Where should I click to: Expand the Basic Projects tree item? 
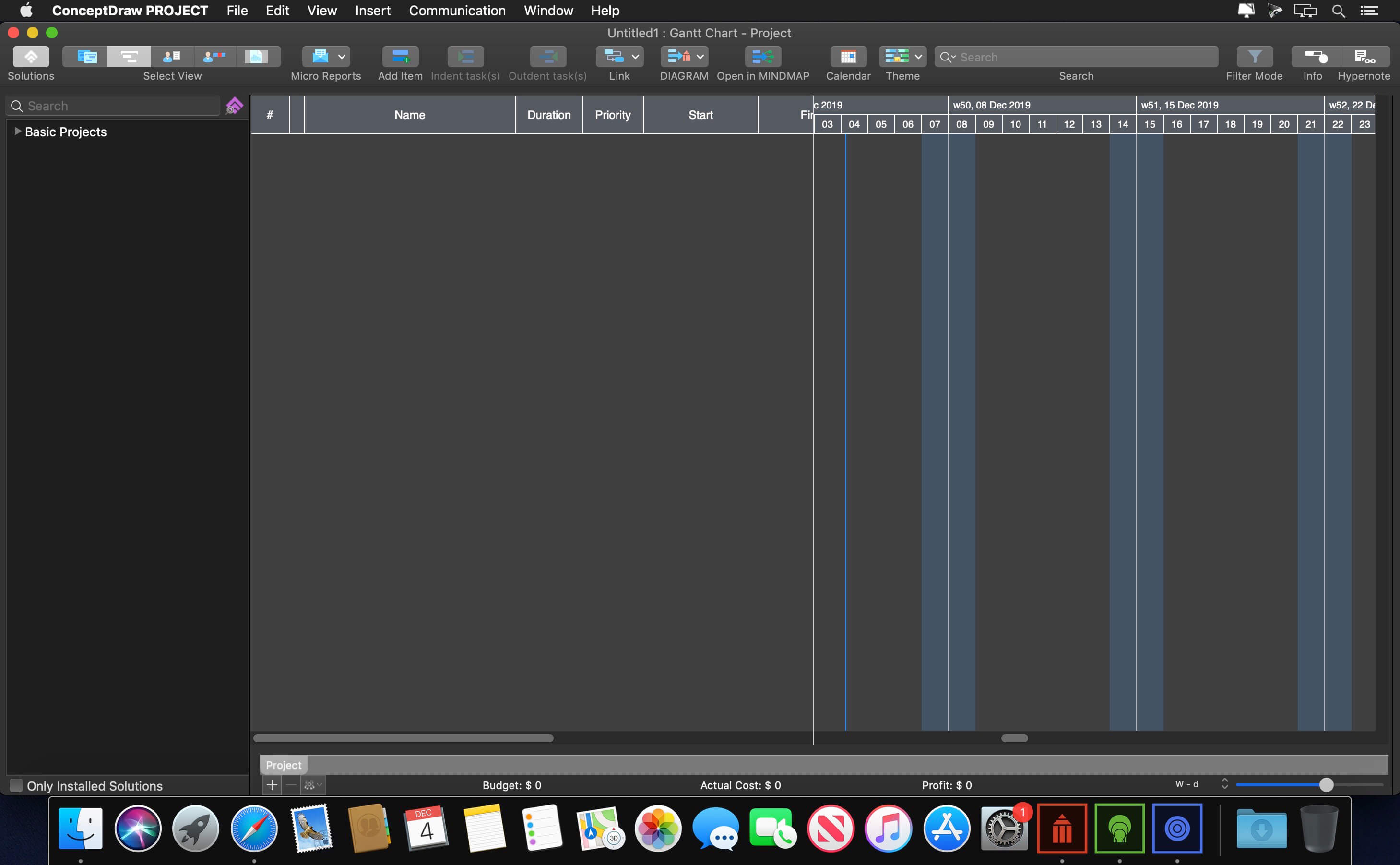point(18,132)
